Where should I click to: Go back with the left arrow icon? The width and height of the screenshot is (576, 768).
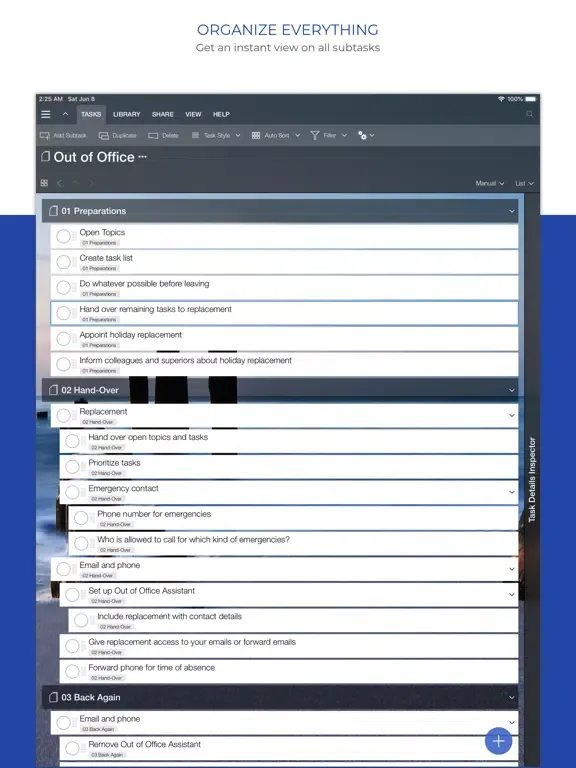[59, 183]
